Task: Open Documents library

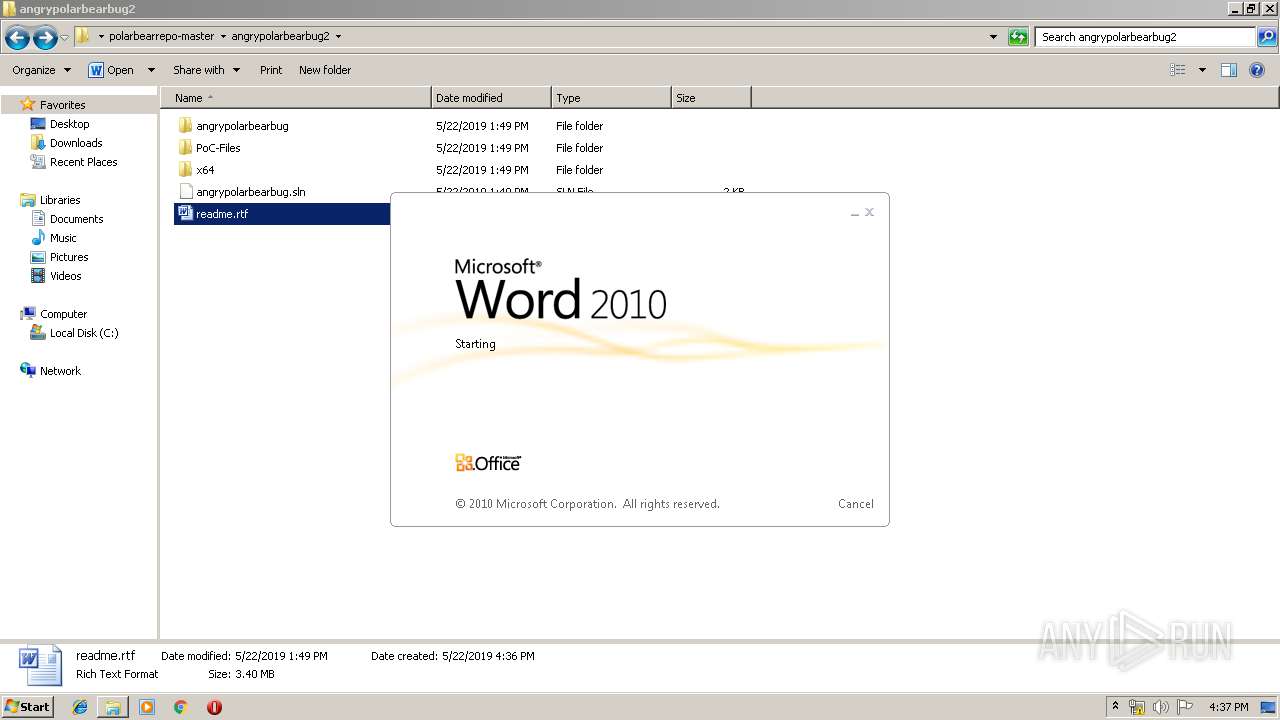Action: click(x=76, y=219)
